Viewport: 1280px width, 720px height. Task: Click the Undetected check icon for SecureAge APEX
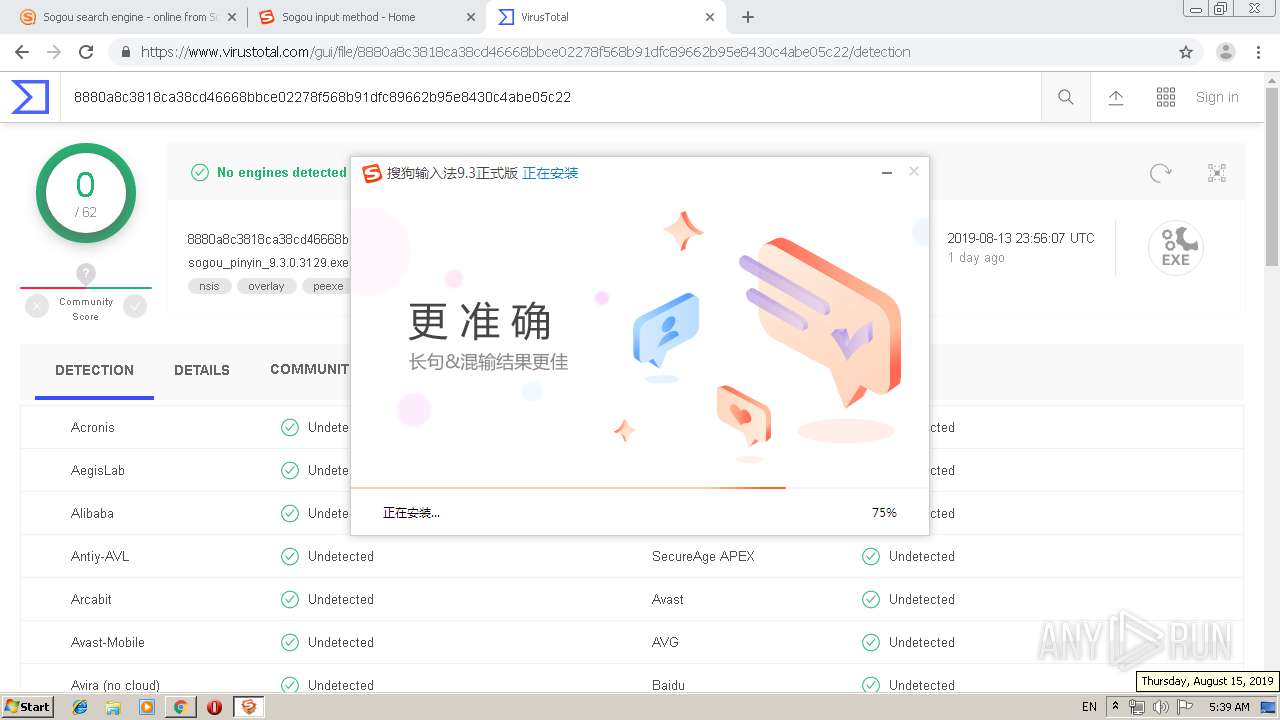[871, 556]
